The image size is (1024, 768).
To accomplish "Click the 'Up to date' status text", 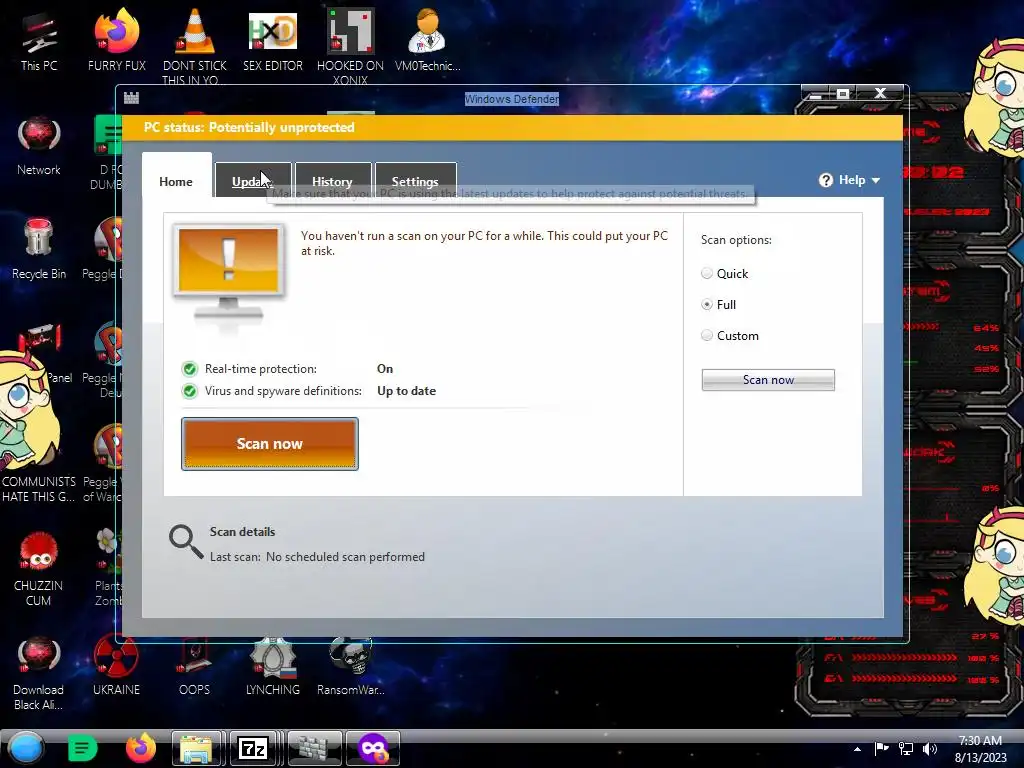I will (x=406, y=391).
